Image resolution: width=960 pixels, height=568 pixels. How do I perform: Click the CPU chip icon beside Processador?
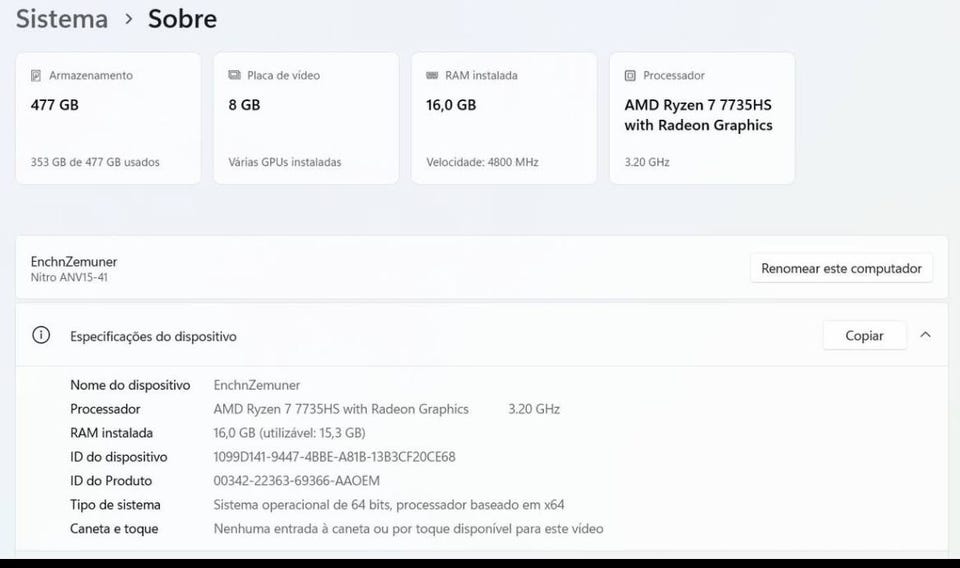point(630,75)
